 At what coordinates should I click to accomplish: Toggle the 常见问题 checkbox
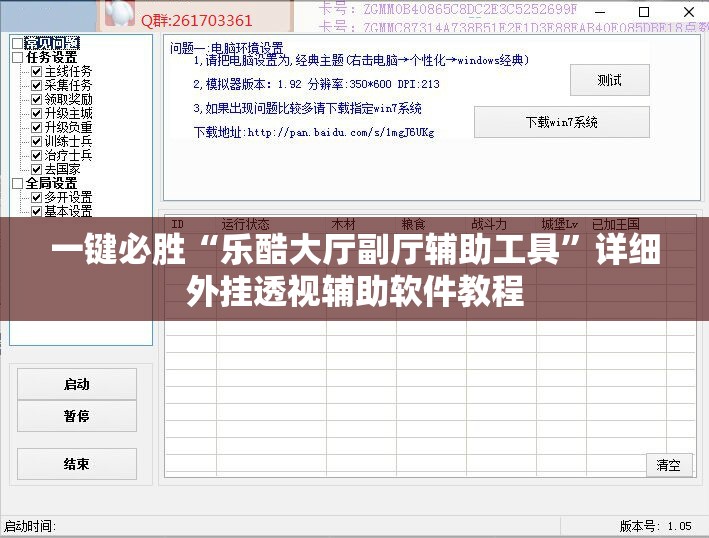coord(18,43)
